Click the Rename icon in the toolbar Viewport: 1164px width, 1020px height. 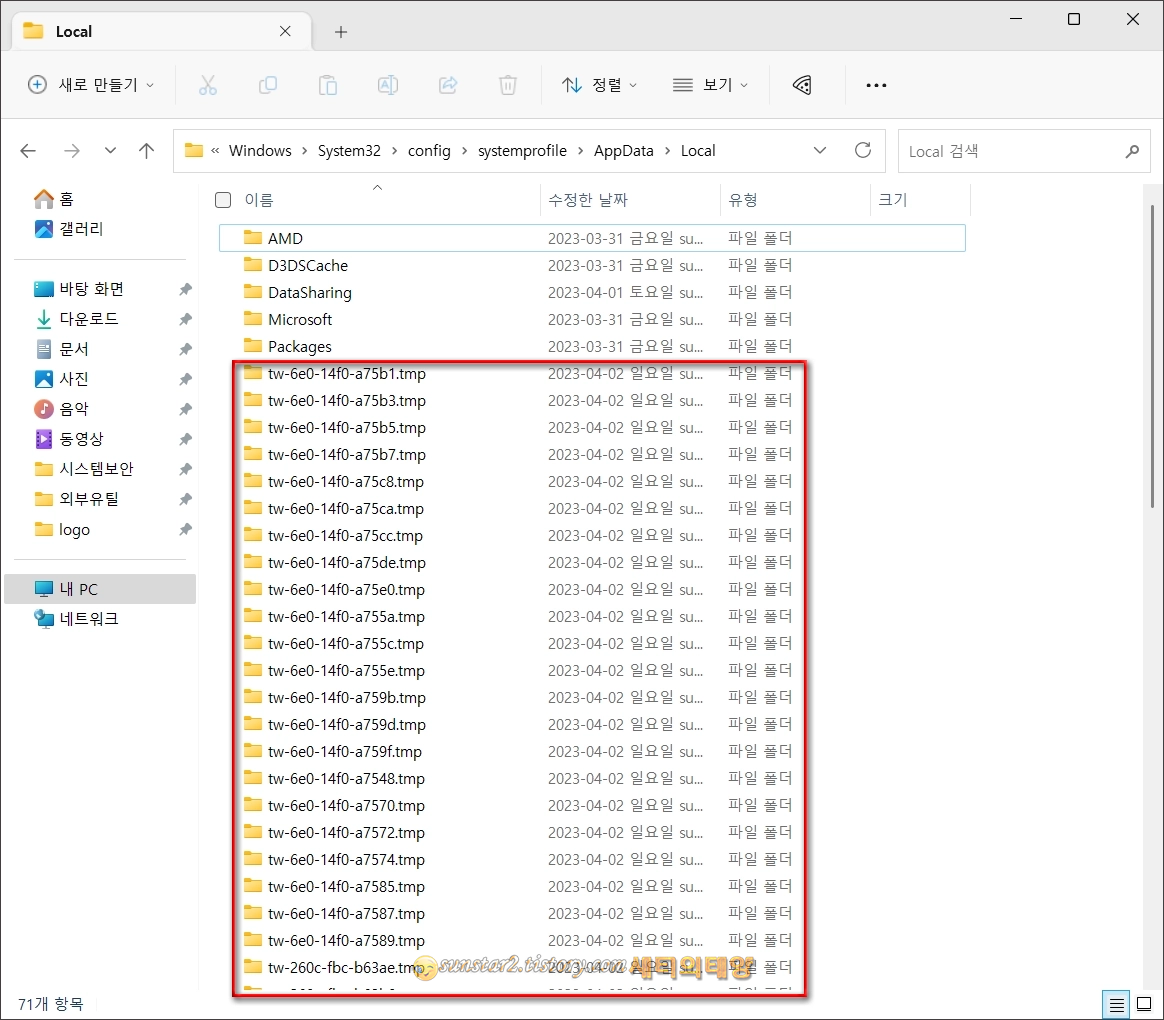pyautogui.click(x=388, y=85)
